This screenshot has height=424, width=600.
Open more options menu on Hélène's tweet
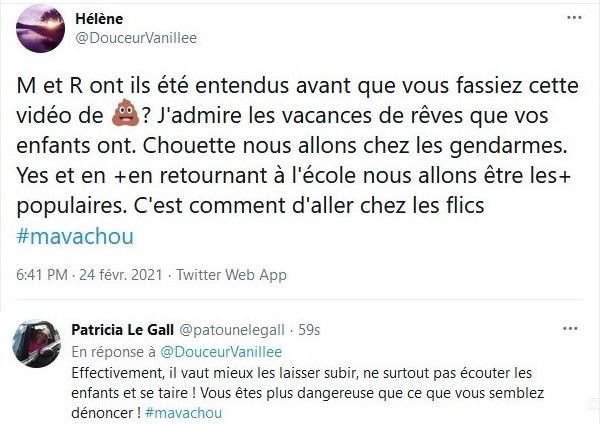point(572,20)
